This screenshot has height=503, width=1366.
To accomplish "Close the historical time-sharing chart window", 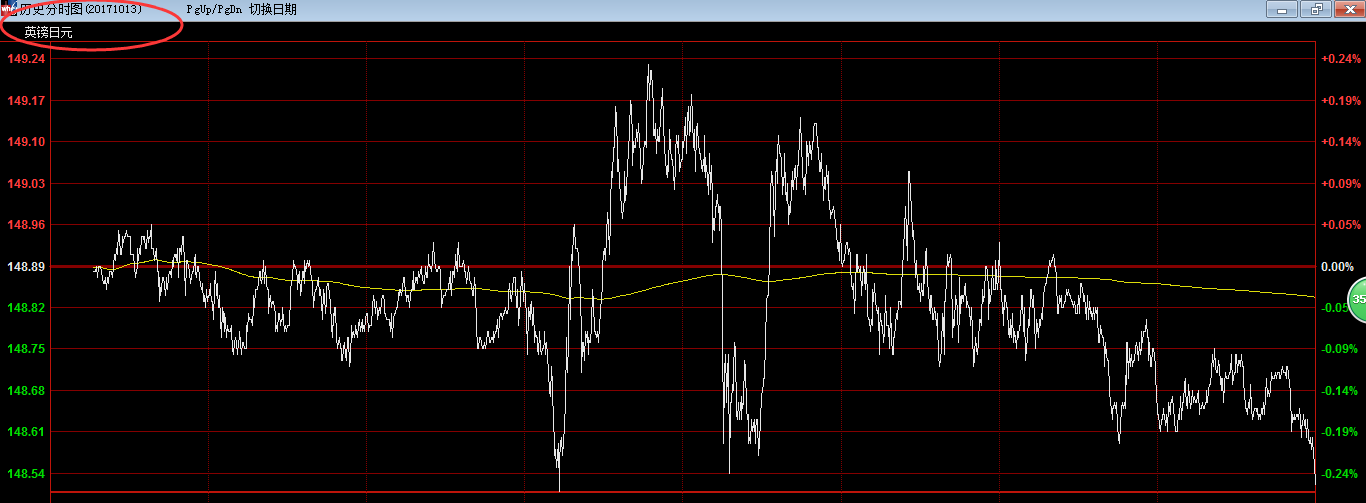I will click(x=1348, y=10).
